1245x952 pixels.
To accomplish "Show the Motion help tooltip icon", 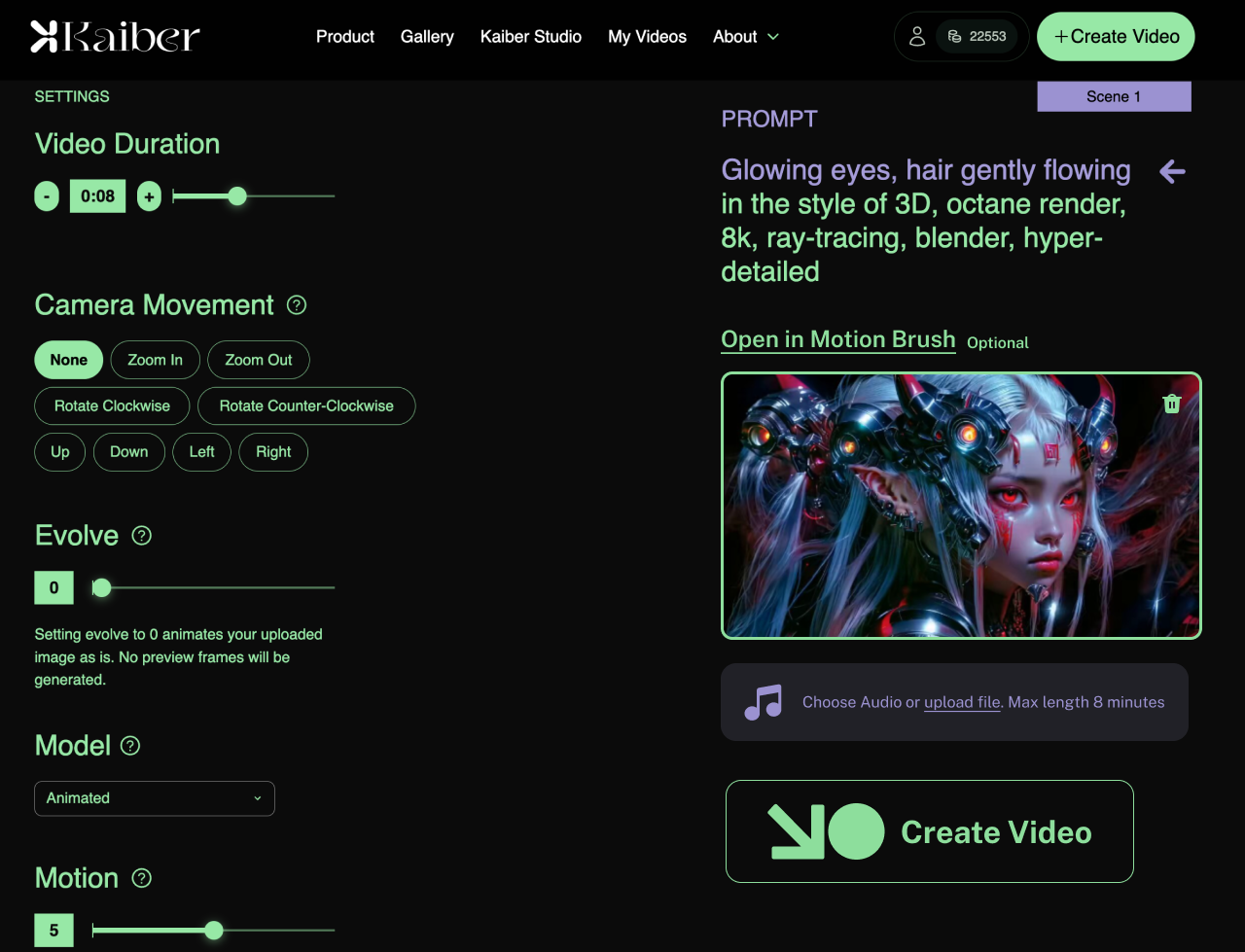I will [142, 878].
